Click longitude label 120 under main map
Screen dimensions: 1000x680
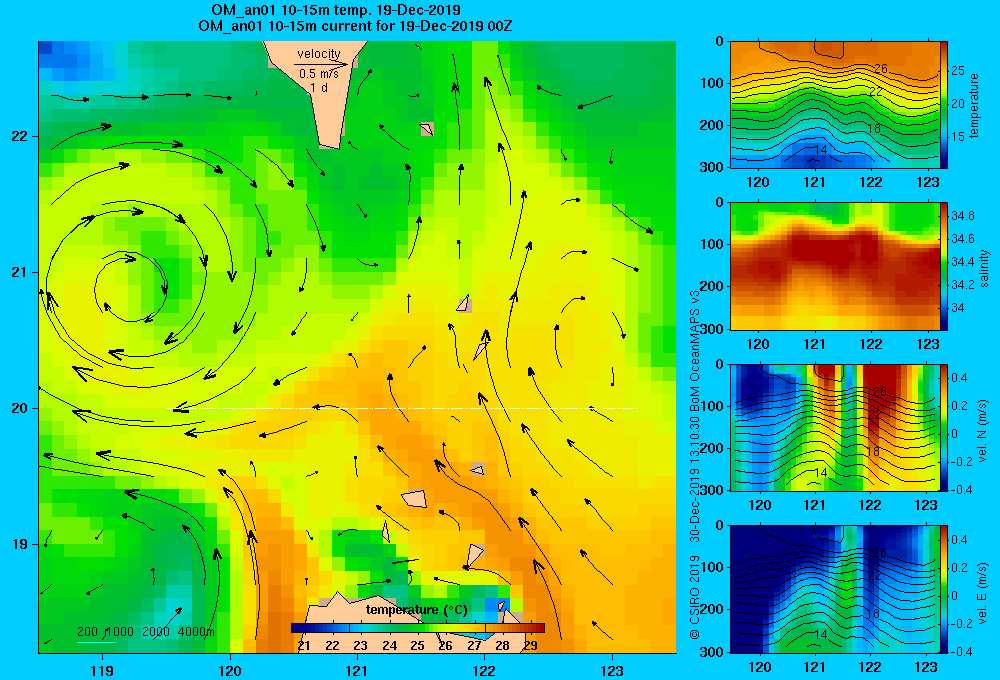point(230,670)
